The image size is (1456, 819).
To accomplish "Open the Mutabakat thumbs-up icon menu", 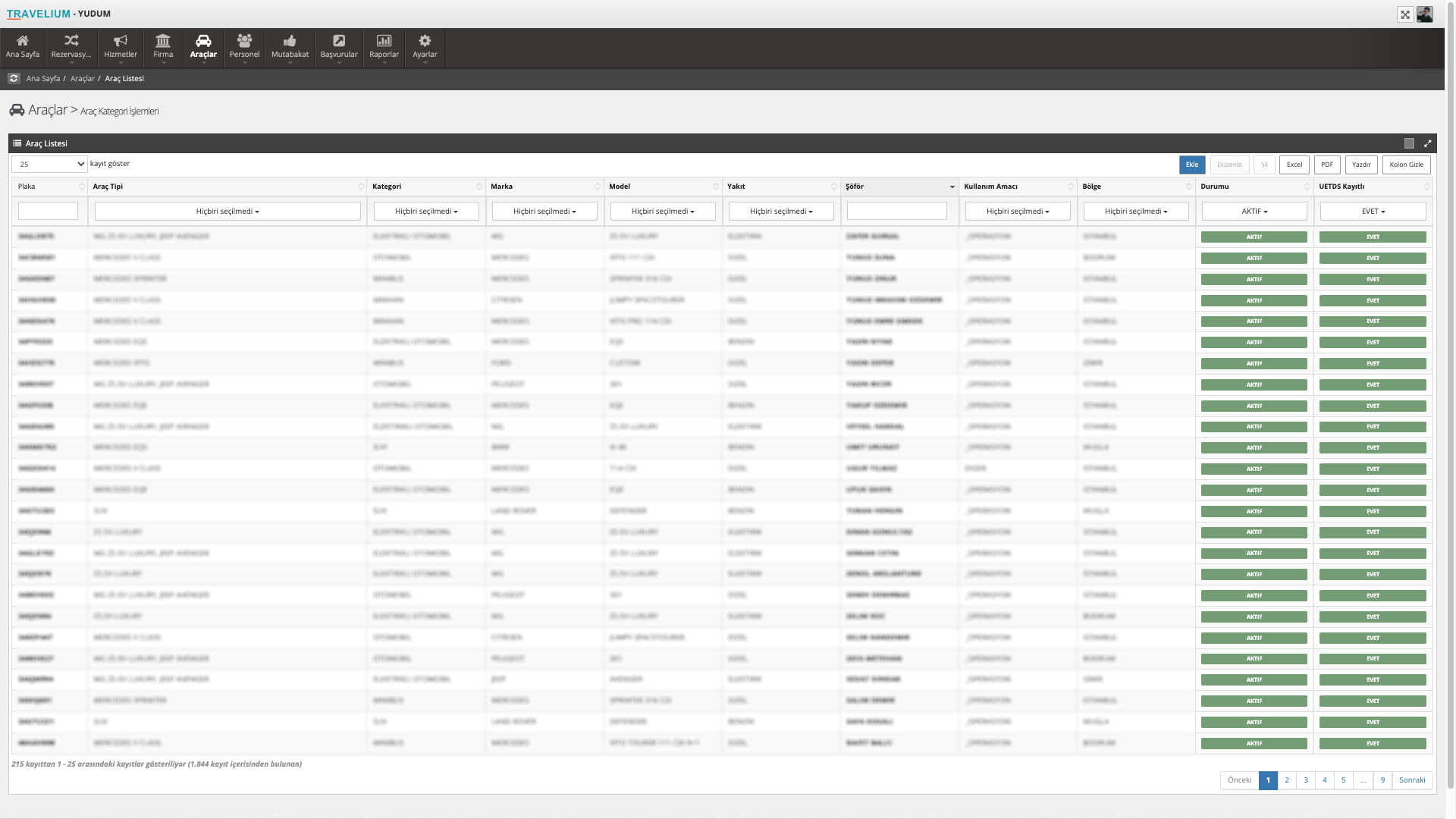I will [290, 46].
